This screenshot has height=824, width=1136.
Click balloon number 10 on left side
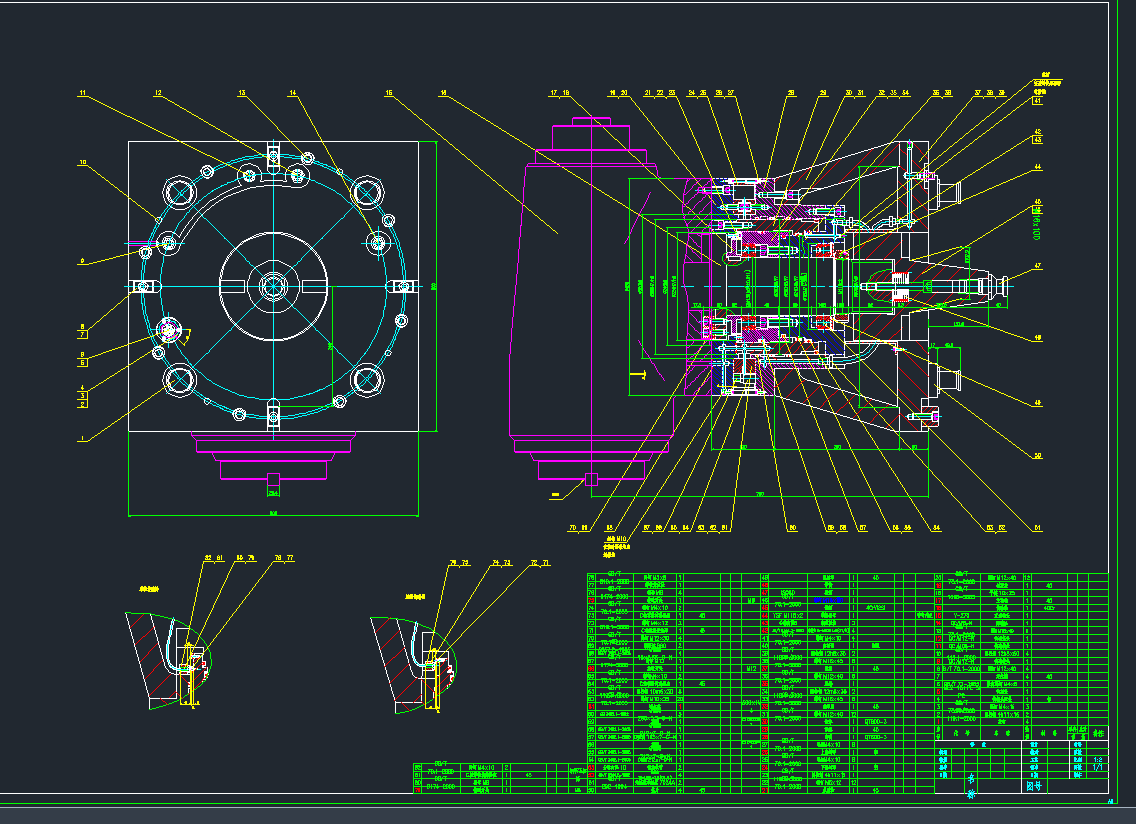83,162
